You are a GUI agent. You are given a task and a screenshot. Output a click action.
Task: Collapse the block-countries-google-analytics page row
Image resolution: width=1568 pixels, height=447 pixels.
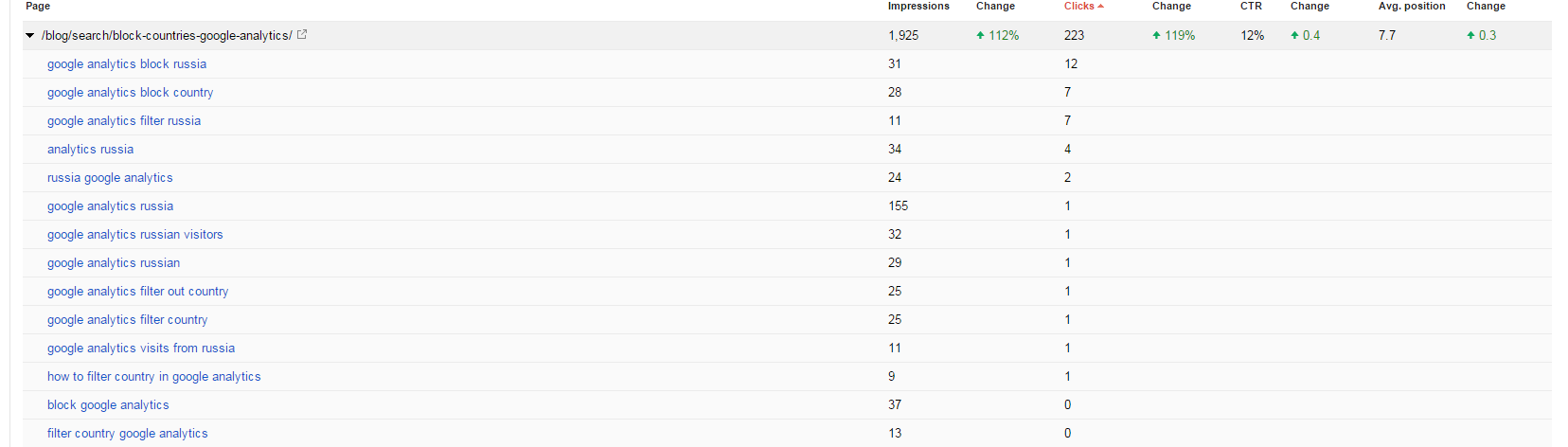[30, 36]
